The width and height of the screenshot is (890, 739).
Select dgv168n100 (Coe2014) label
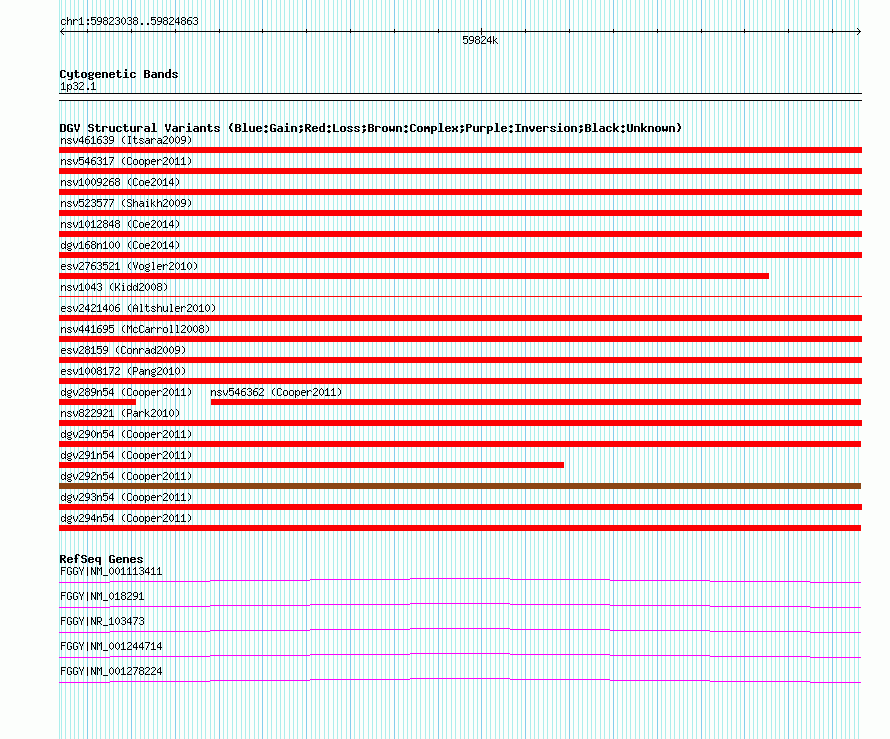(120, 245)
